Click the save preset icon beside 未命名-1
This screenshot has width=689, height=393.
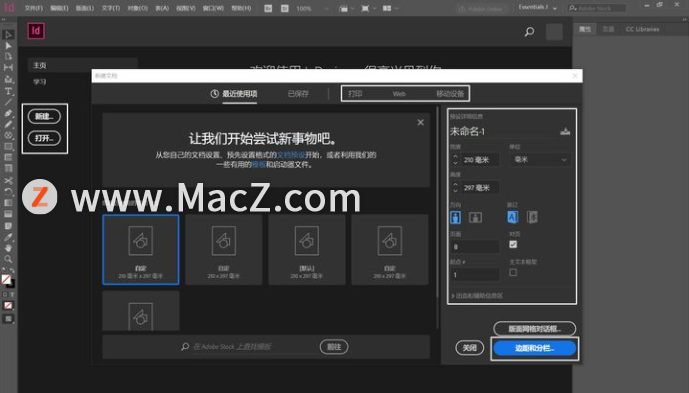pos(565,131)
